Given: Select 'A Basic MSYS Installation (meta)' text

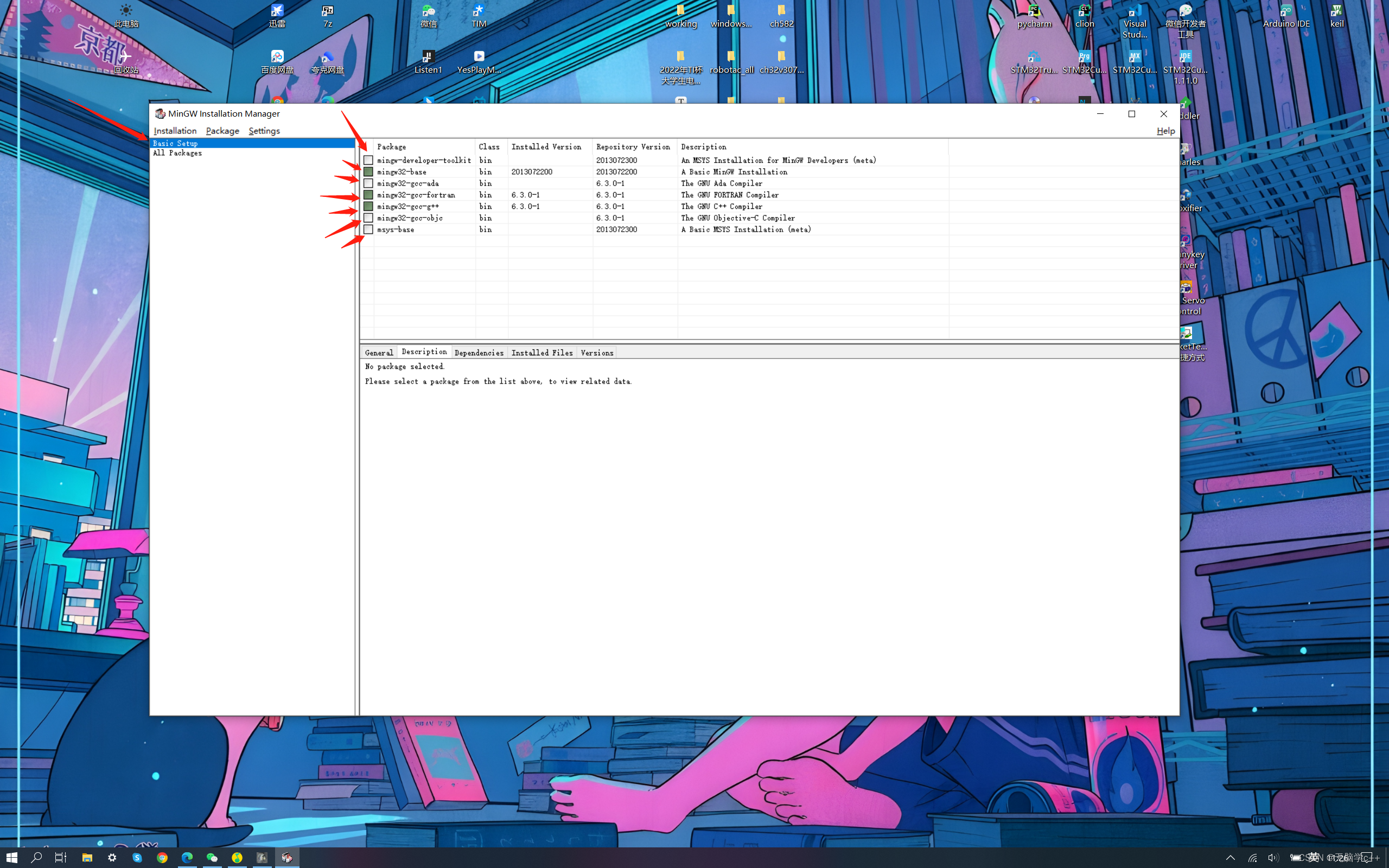Looking at the screenshot, I should 746,229.
